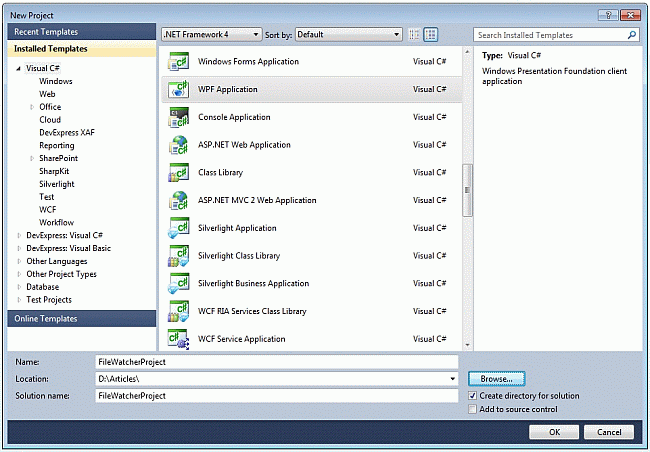650x452 pixels.
Task: Enable Add to source control checkbox
Action: pyautogui.click(x=472, y=409)
